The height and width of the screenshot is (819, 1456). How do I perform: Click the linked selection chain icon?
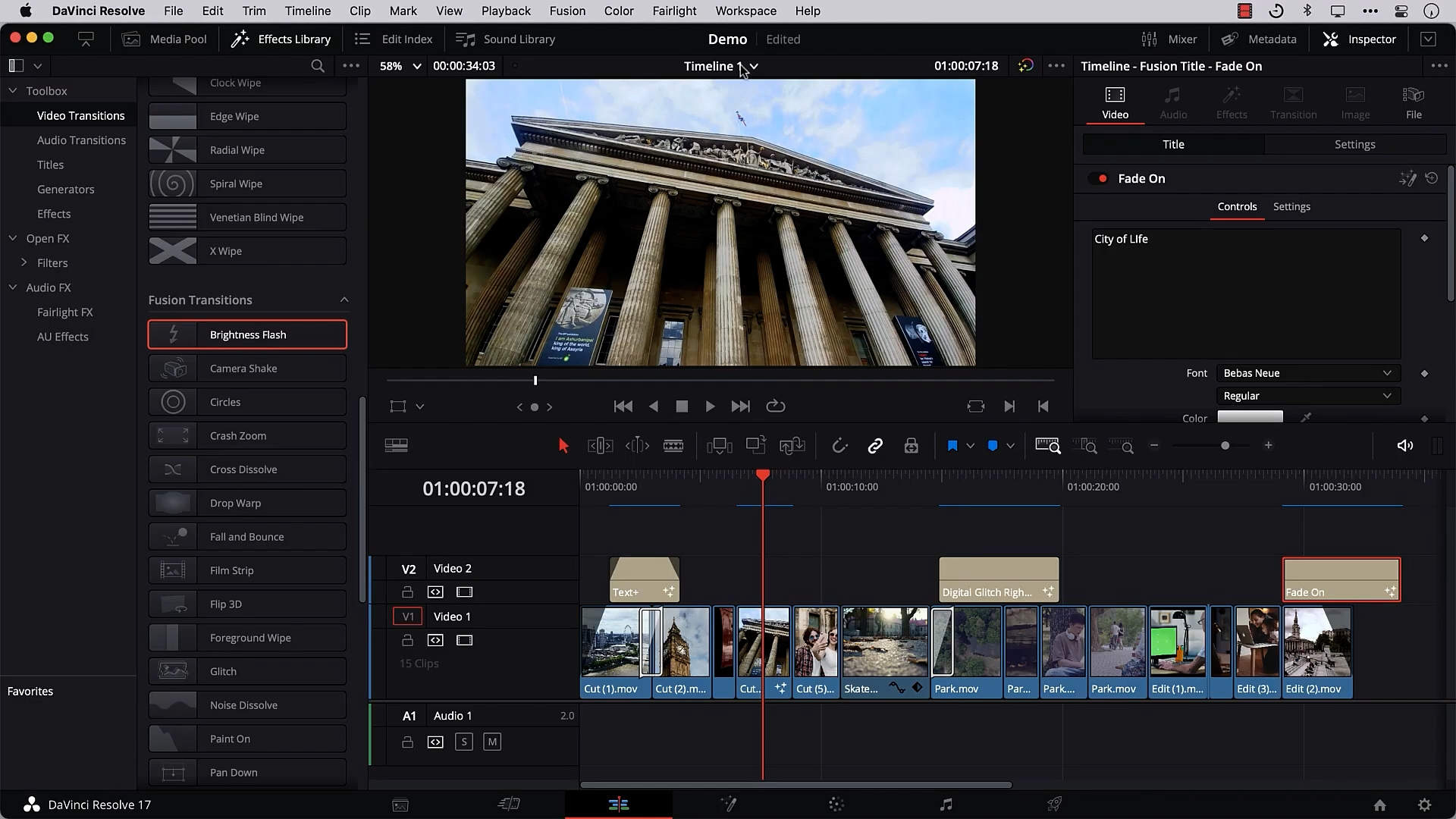point(875,445)
